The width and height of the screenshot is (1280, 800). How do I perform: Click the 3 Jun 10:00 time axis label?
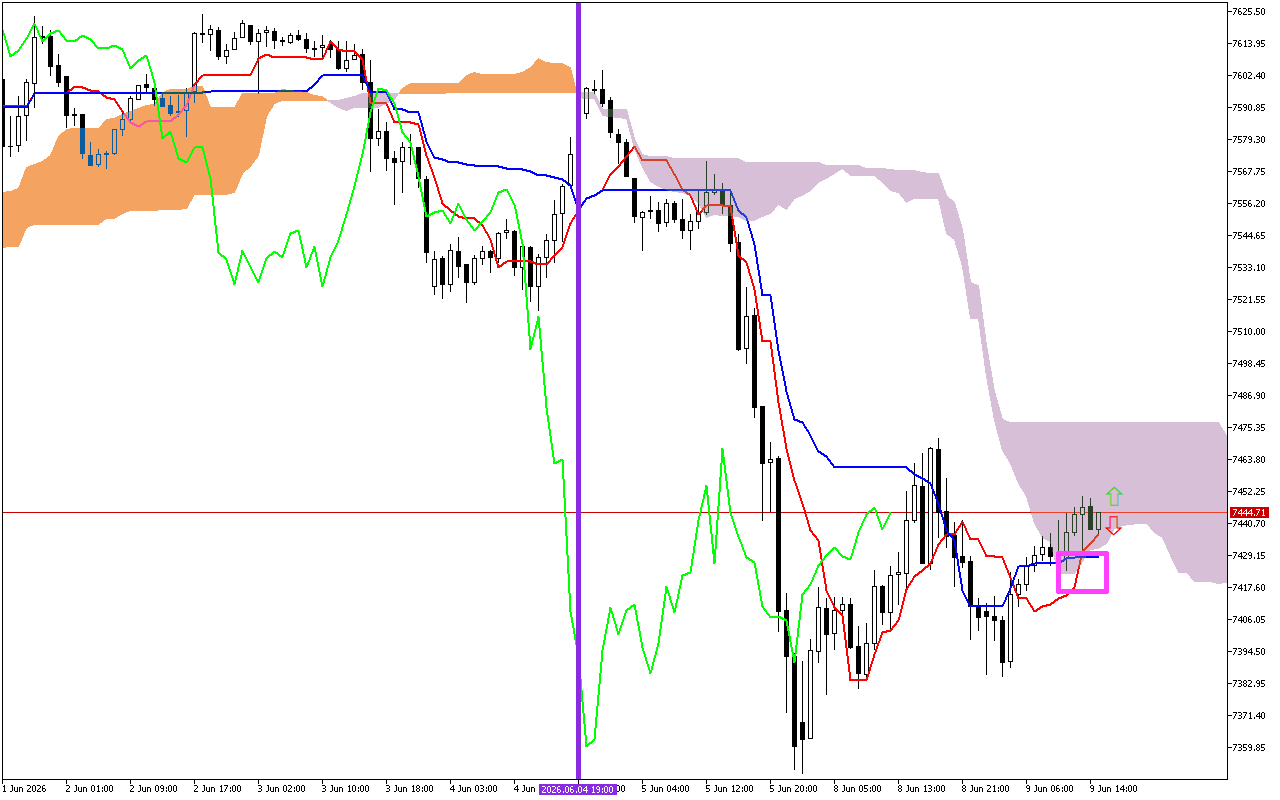(345, 789)
